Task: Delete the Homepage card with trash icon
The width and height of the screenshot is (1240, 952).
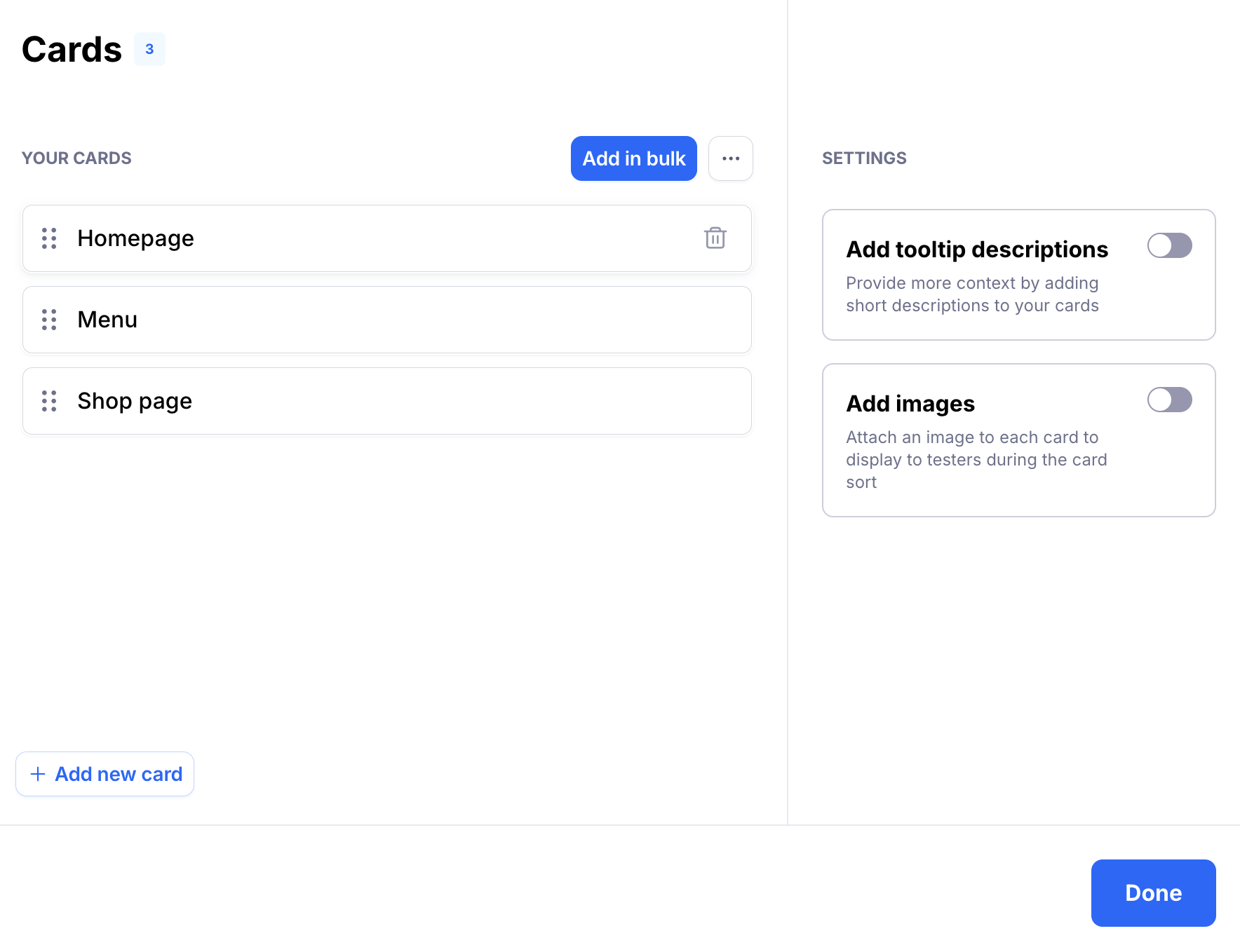Action: pos(715,238)
